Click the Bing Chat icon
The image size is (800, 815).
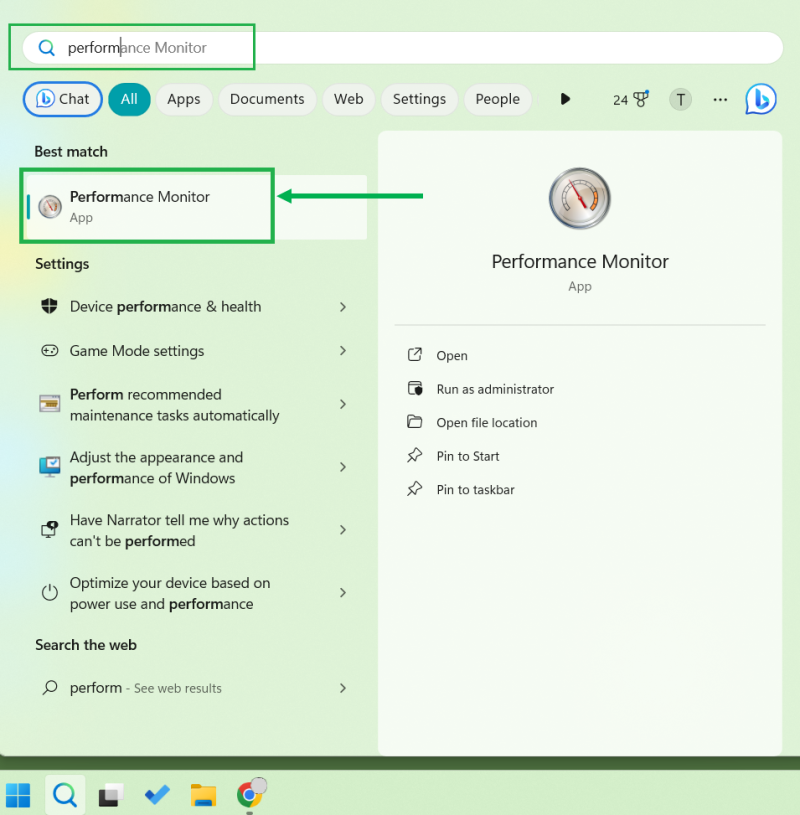click(760, 99)
